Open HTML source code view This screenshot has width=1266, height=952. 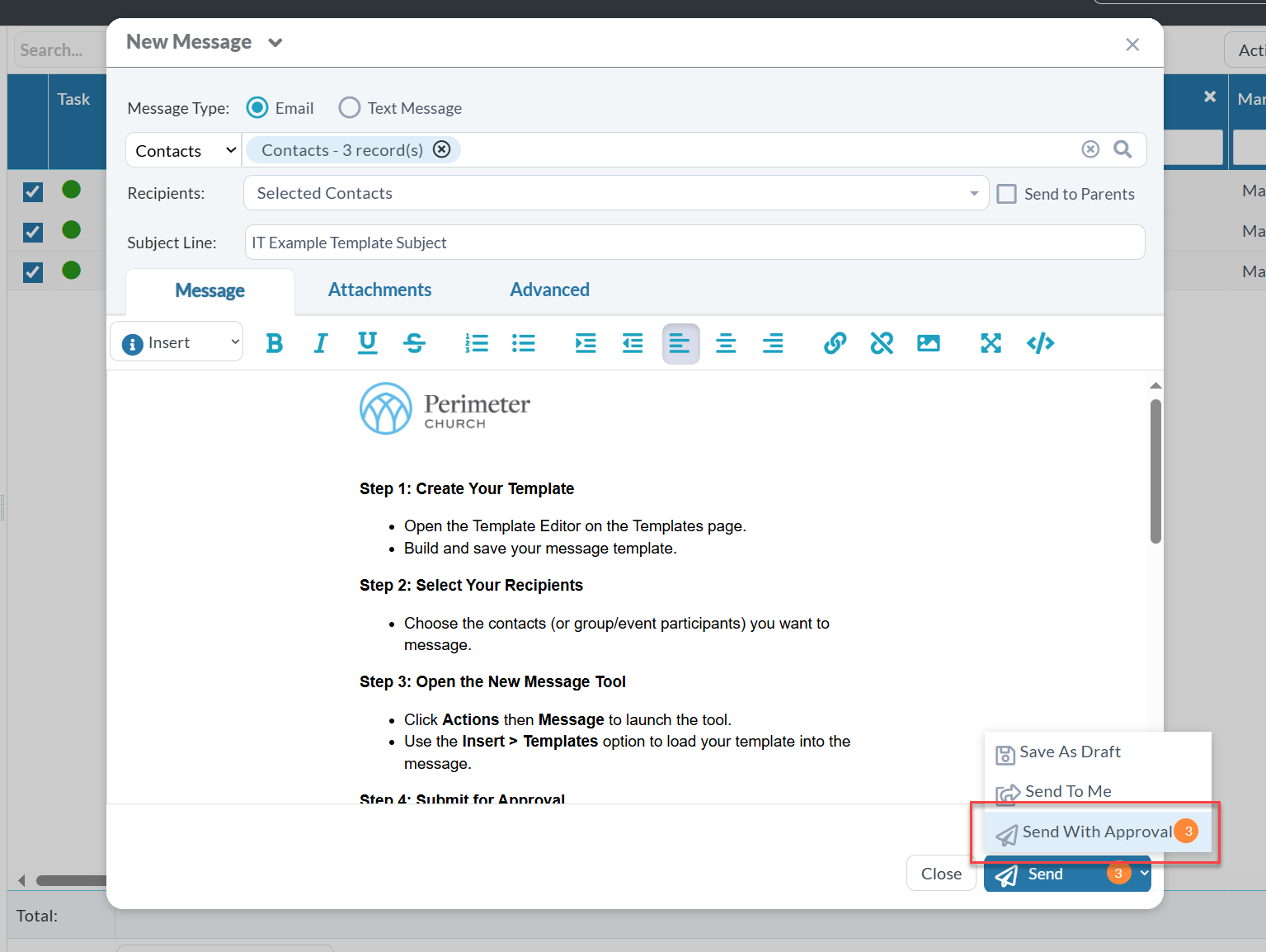coord(1040,343)
